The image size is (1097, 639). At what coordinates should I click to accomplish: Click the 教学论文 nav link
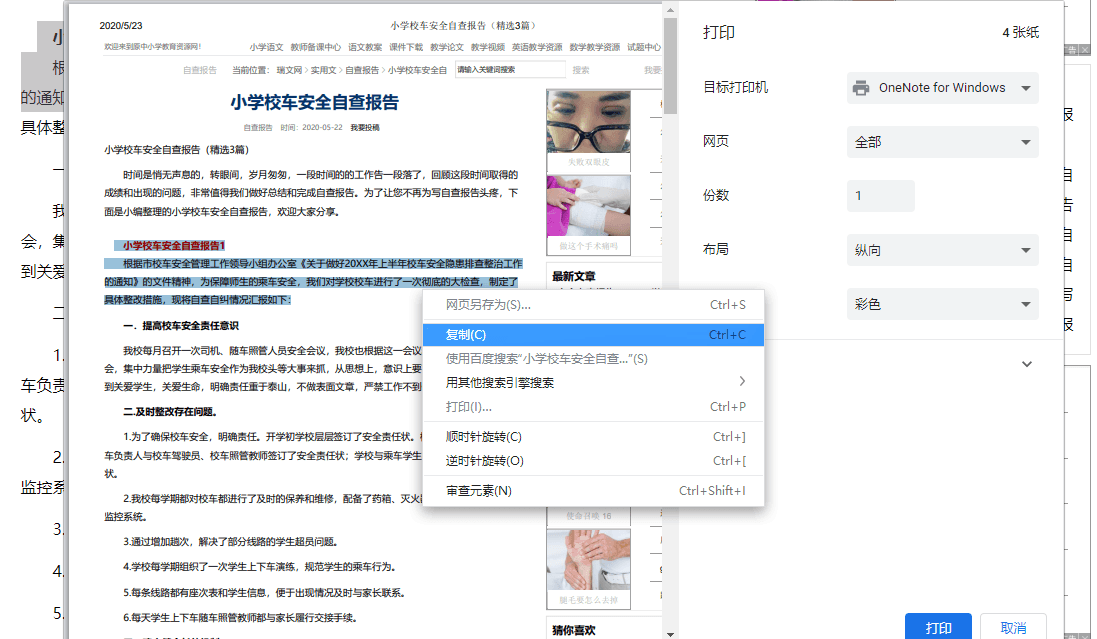click(447, 47)
